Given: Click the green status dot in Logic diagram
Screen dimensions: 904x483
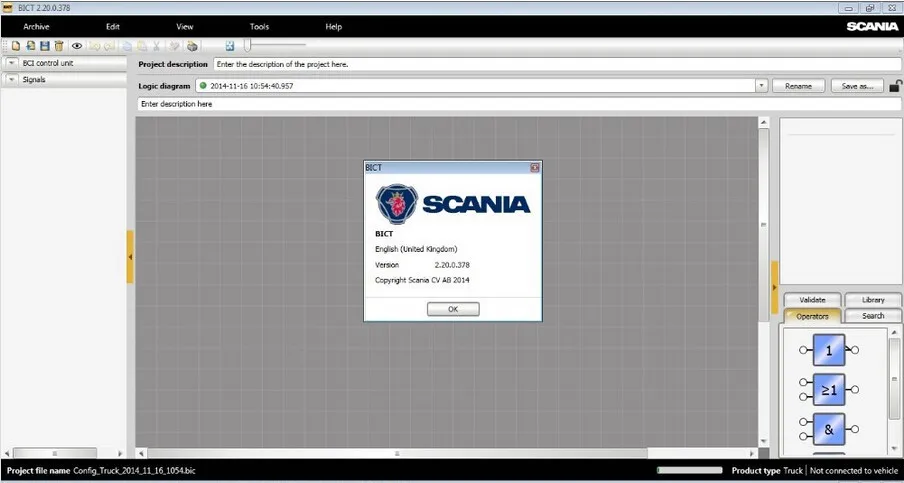Looking at the screenshot, I should click(x=203, y=85).
